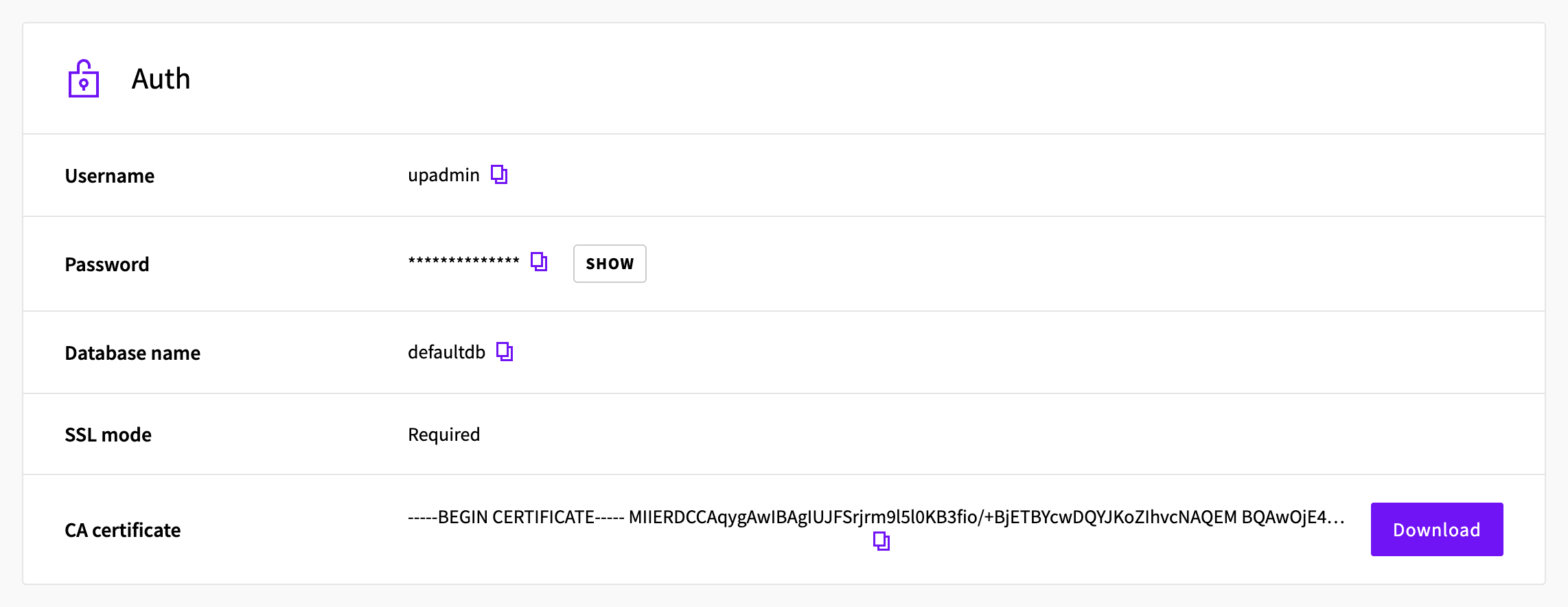
Task: Click the masked password asterisks
Action: [x=464, y=261]
